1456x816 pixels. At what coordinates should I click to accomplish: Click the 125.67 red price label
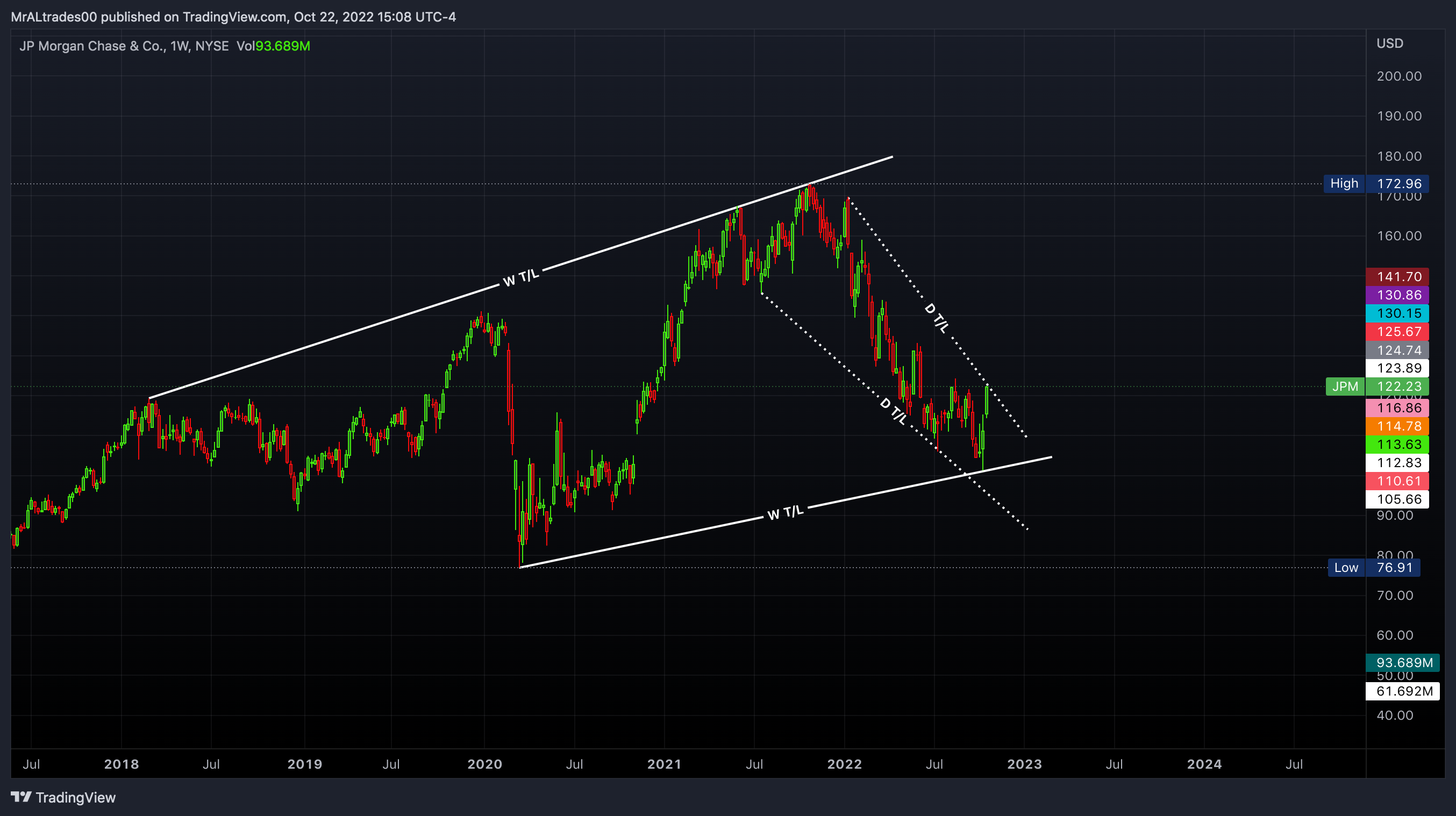click(x=1397, y=332)
